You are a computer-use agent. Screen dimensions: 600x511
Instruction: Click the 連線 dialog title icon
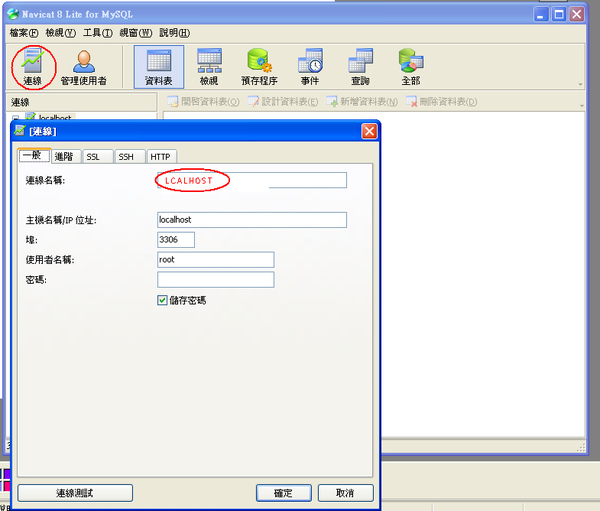pos(20,131)
